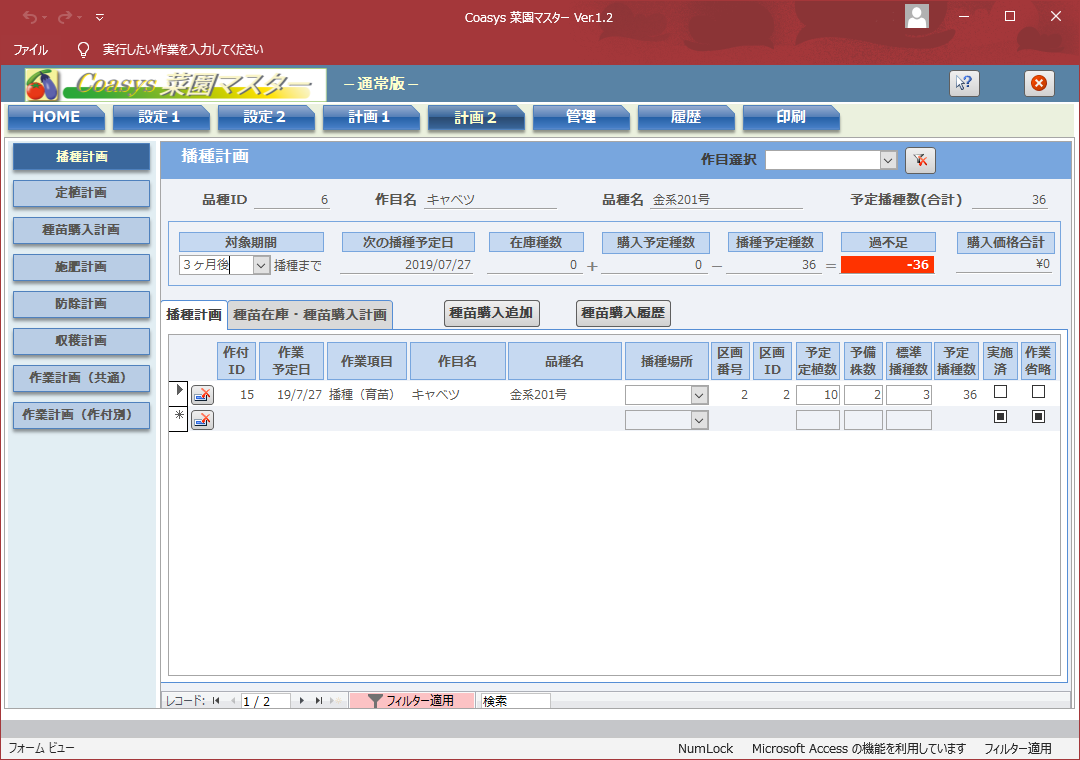
Task: Check 実施済 checkbox for キャベツ row
Action: click(1000, 392)
